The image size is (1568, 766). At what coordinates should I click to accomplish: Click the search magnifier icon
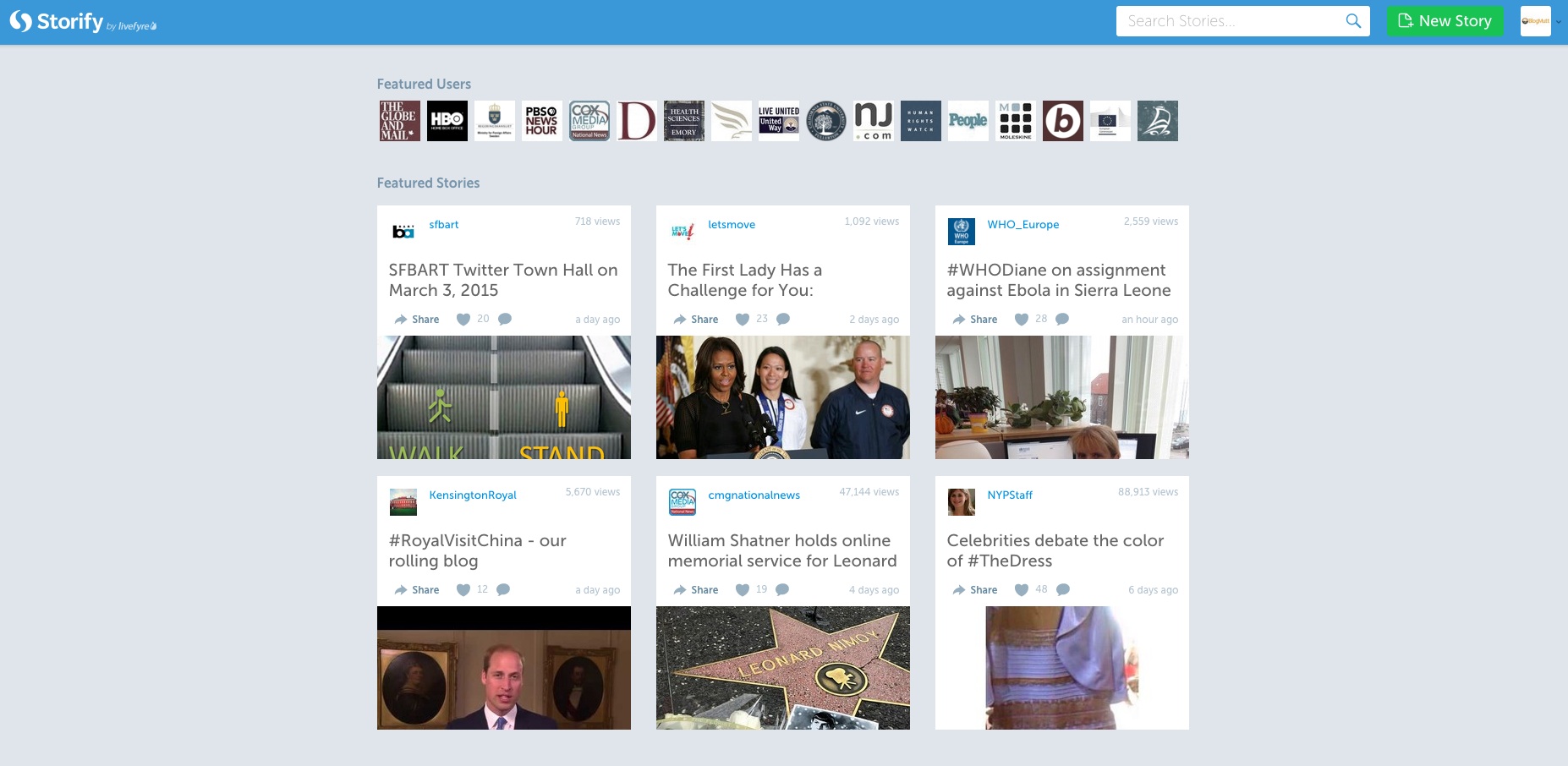pyautogui.click(x=1353, y=21)
